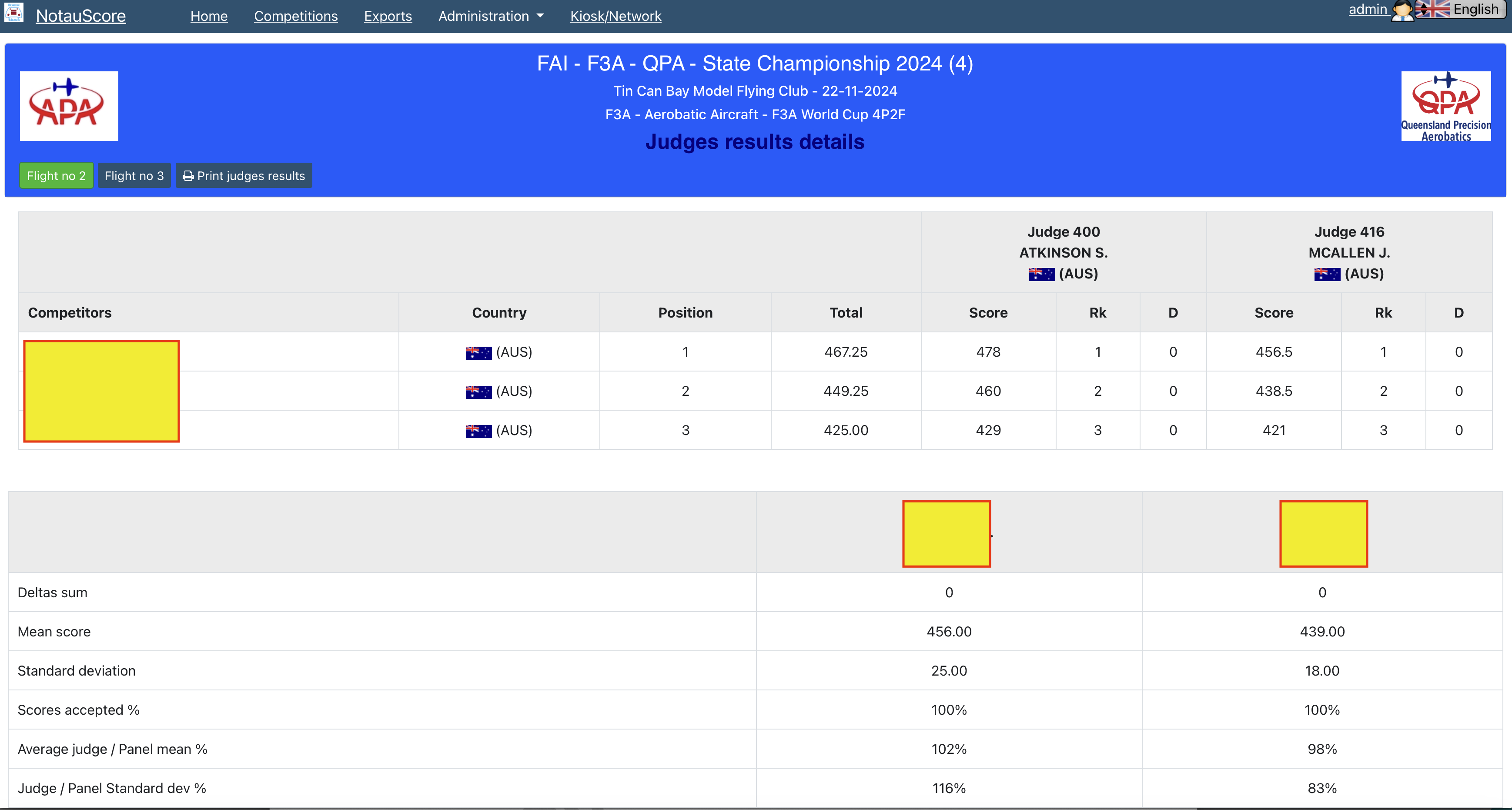Open the Home menu item
1512x810 pixels.
[x=208, y=17]
